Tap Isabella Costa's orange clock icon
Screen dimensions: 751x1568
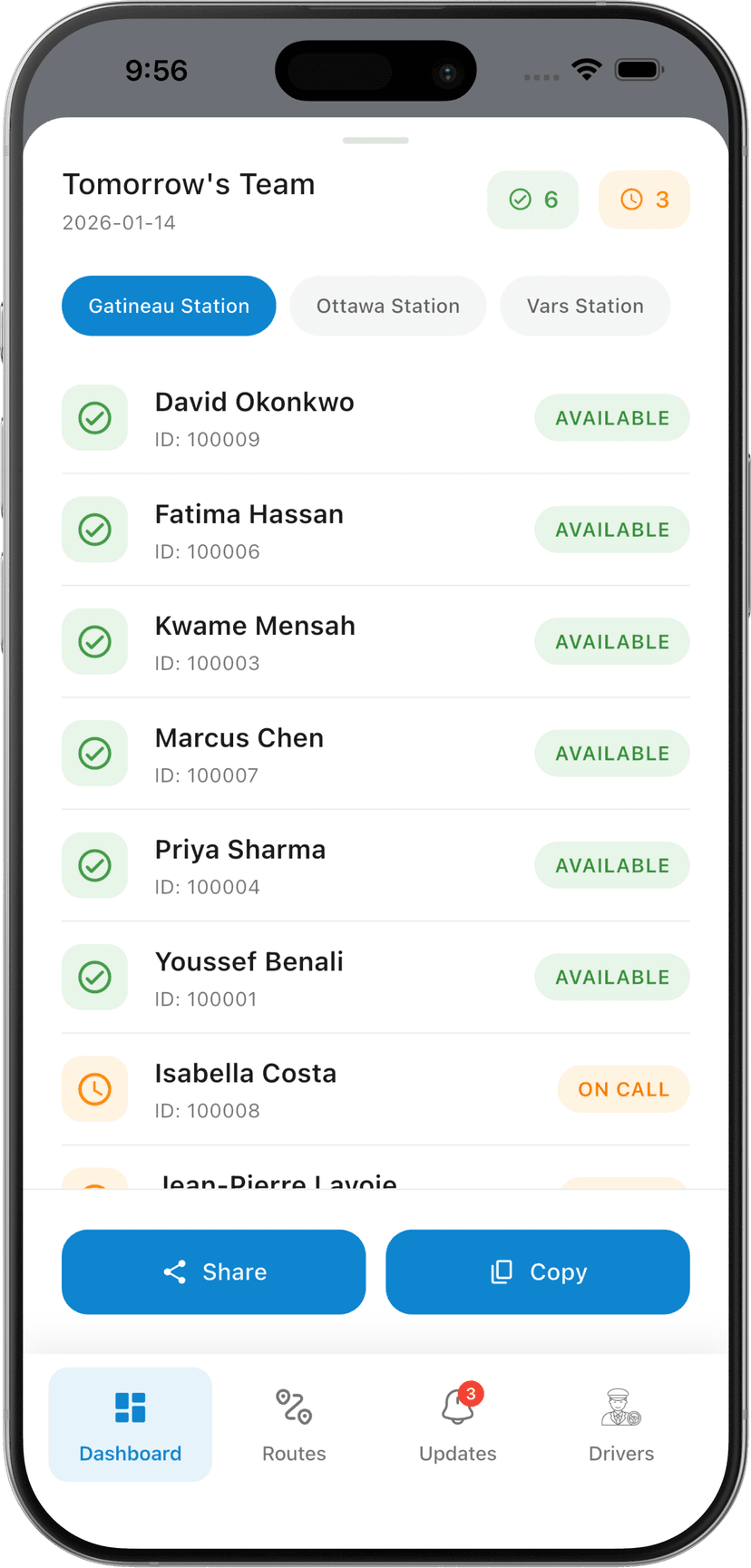95,1089
